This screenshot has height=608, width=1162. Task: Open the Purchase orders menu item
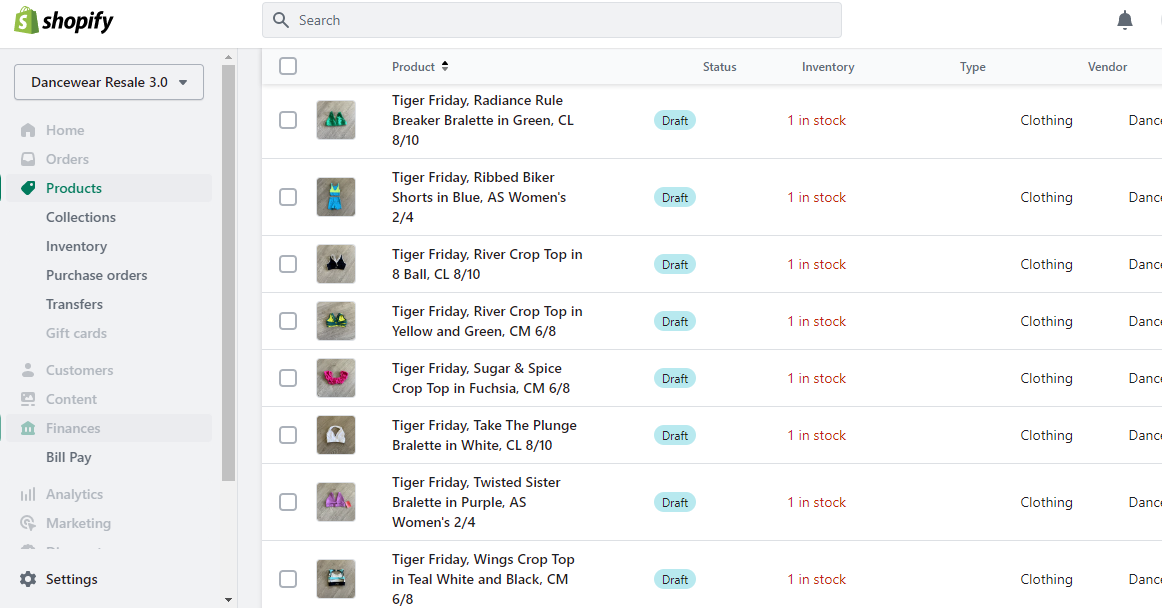(96, 275)
